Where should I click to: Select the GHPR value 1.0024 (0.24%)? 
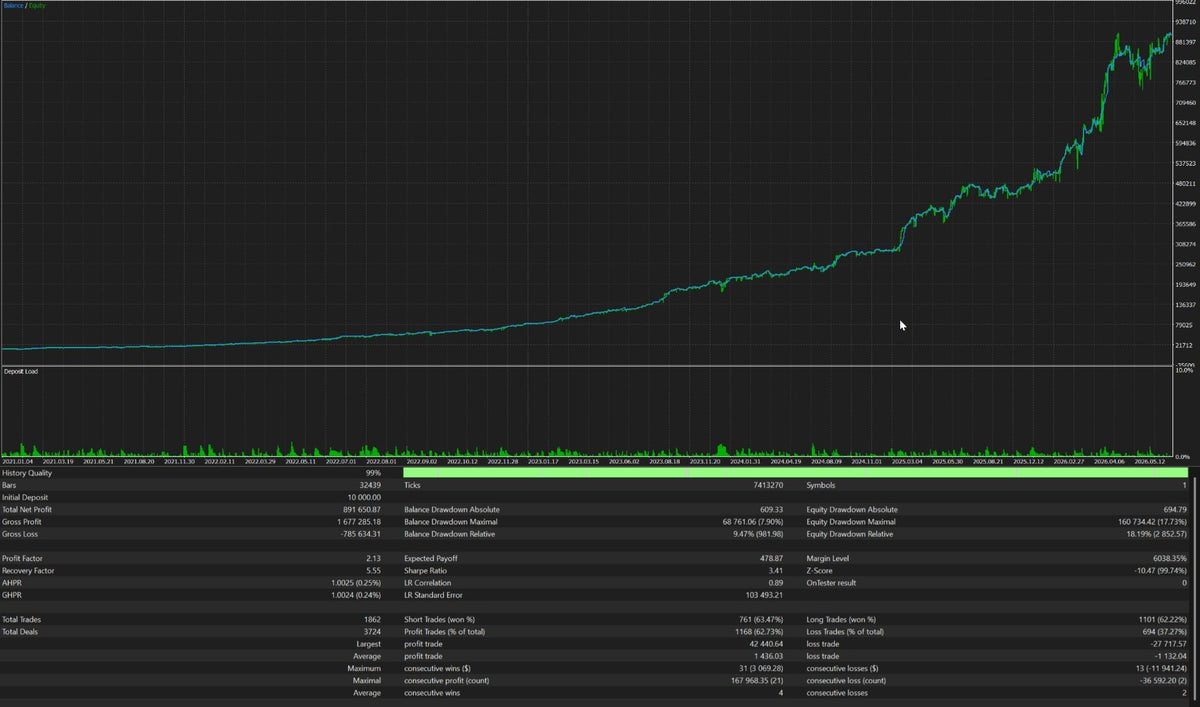355,594
